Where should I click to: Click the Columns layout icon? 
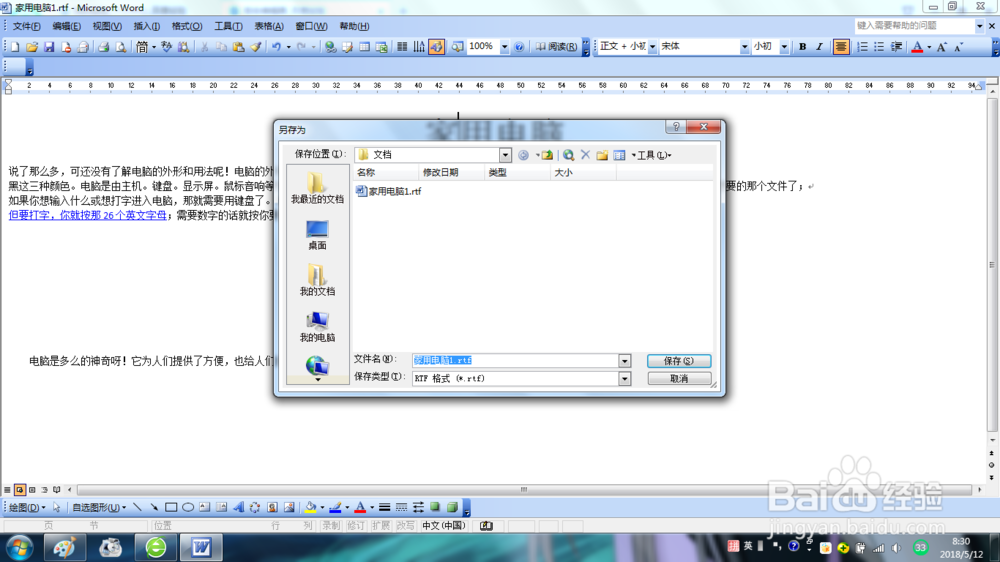[x=402, y=47]
